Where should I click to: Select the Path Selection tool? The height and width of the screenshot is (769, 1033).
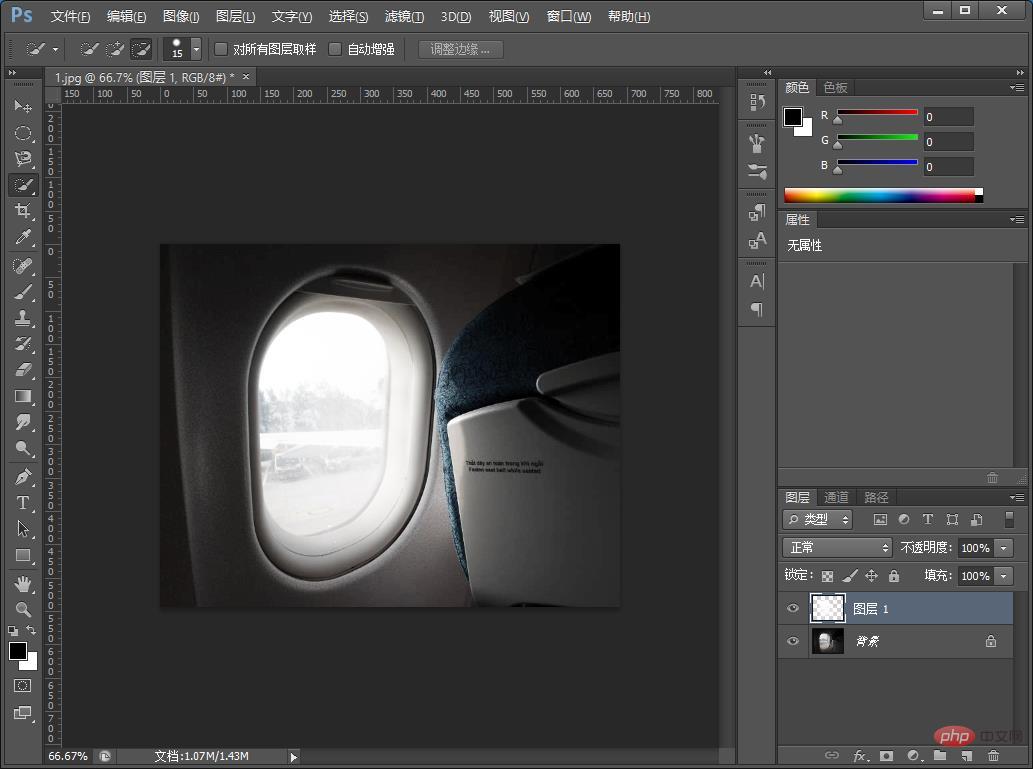tap(23, 528)
